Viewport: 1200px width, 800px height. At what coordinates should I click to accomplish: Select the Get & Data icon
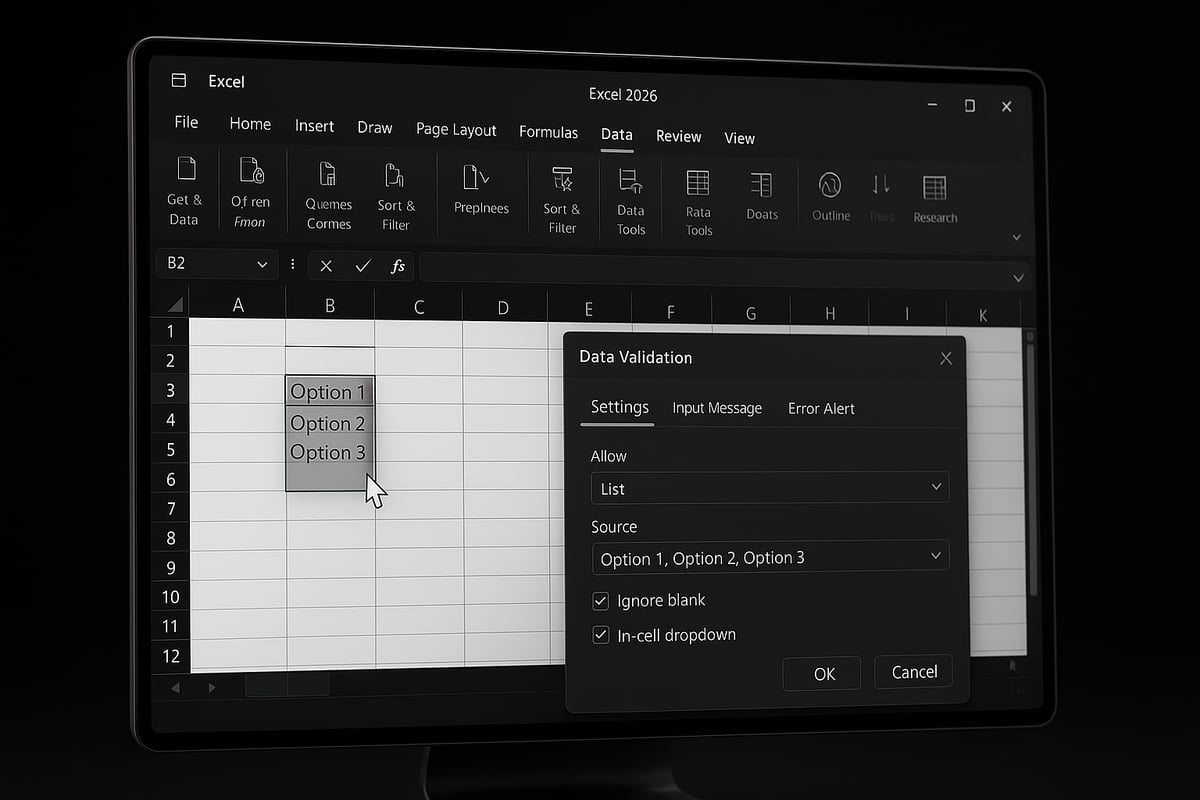click(184, 190)
